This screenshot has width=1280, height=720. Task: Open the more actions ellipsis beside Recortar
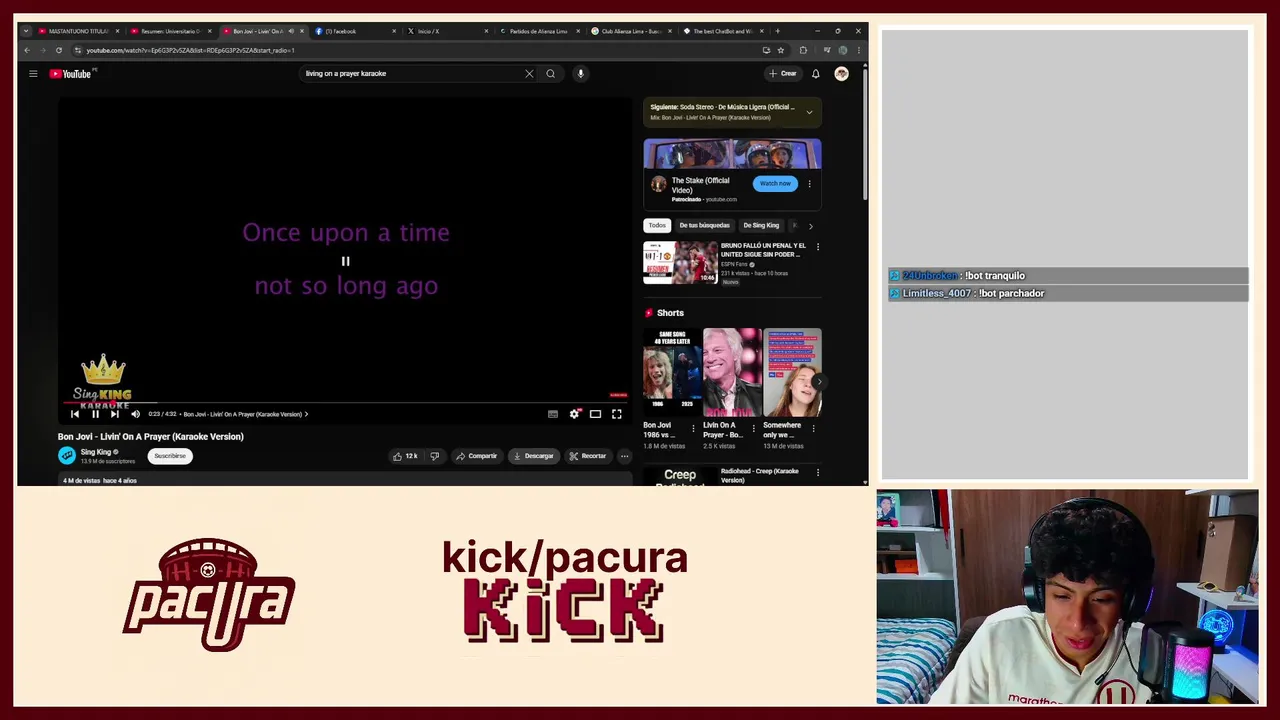coord(624,456)
